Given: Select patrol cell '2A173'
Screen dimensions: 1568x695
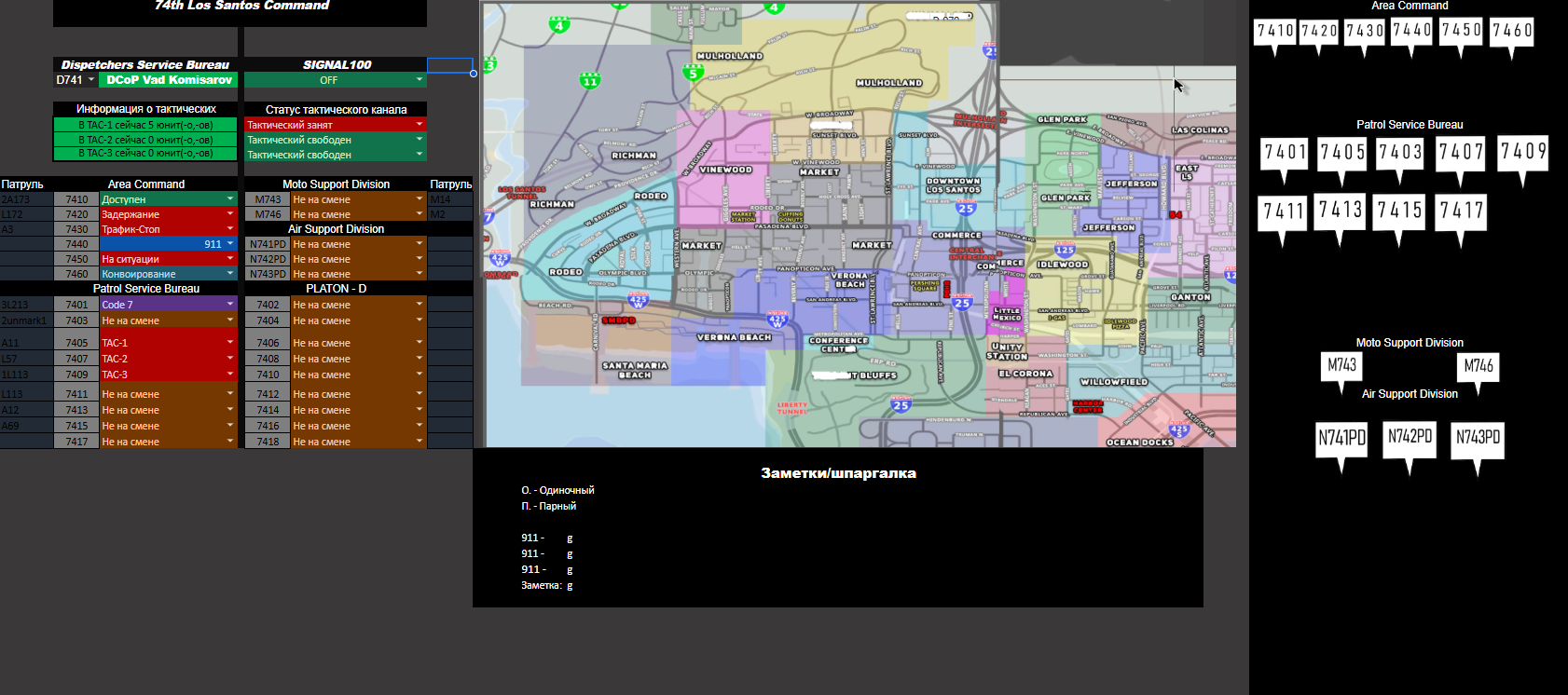Looking at the screenshot, I should pyautogui.click(x=27, y=199).
